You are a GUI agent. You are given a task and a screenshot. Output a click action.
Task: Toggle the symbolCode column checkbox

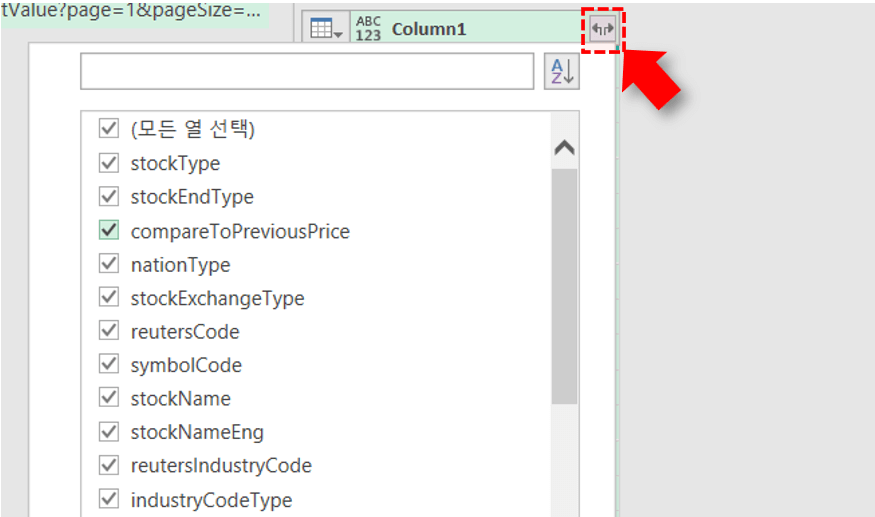coord(109,365)
